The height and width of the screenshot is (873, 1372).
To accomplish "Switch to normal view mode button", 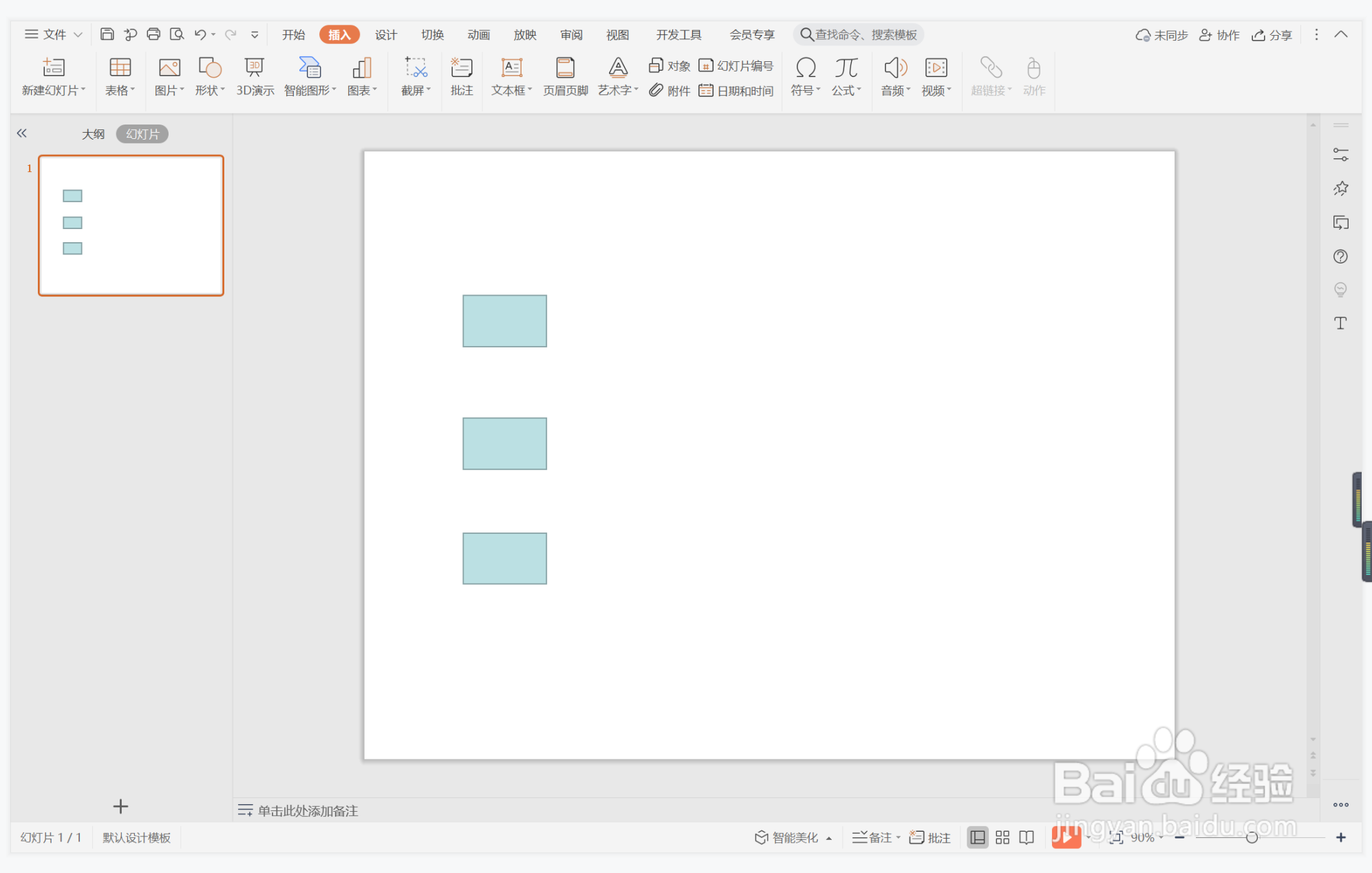I will click(x=977, y=837).
